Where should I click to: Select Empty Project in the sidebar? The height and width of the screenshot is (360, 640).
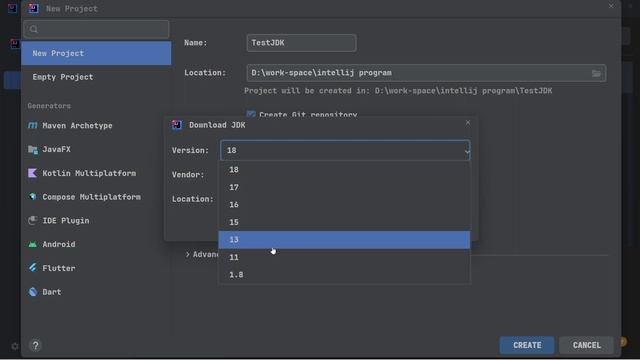point(96,77)
